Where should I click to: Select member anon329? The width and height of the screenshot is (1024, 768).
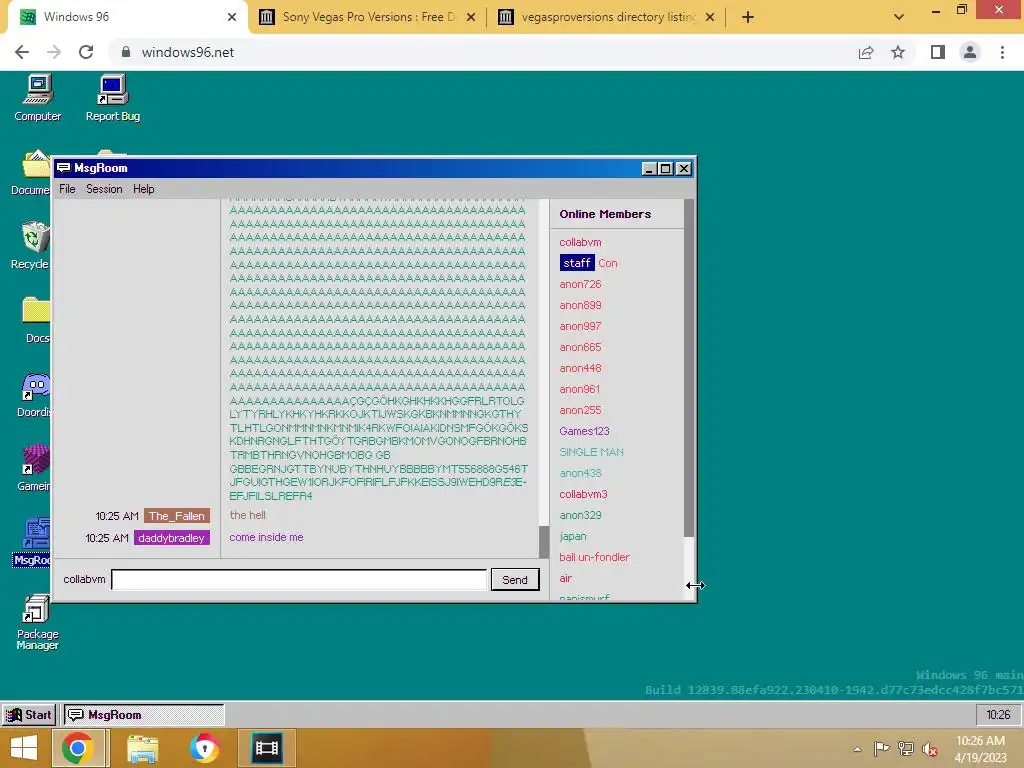point(580,515)
